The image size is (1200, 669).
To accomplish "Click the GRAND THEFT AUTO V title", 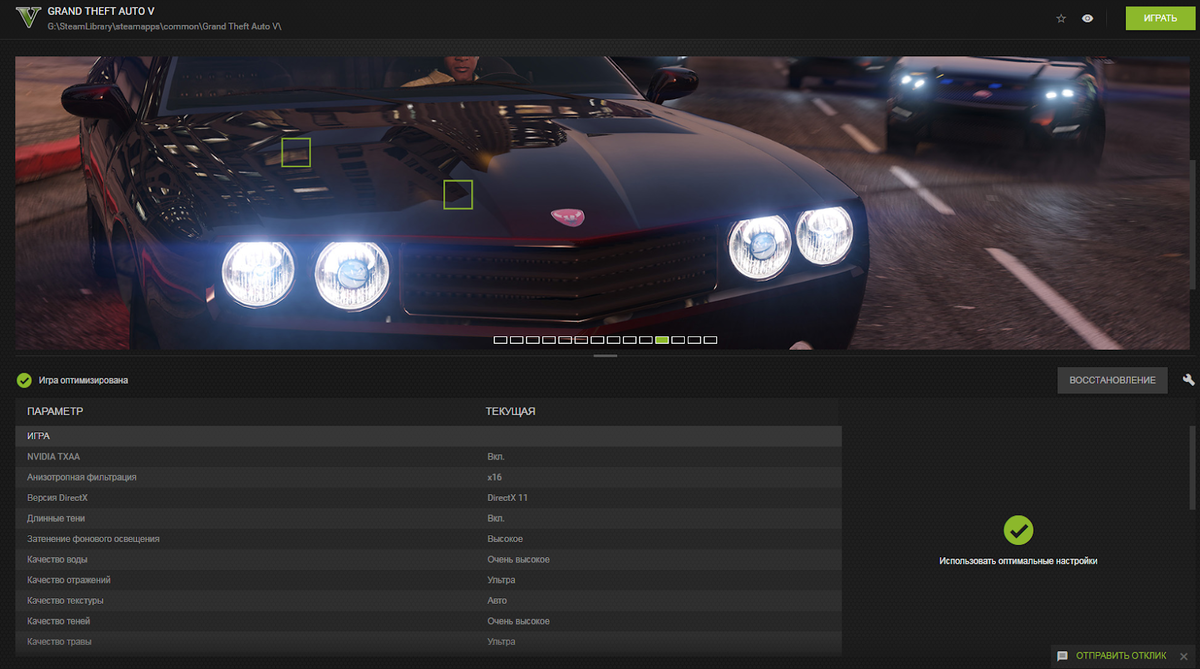I will coord(101,10).
